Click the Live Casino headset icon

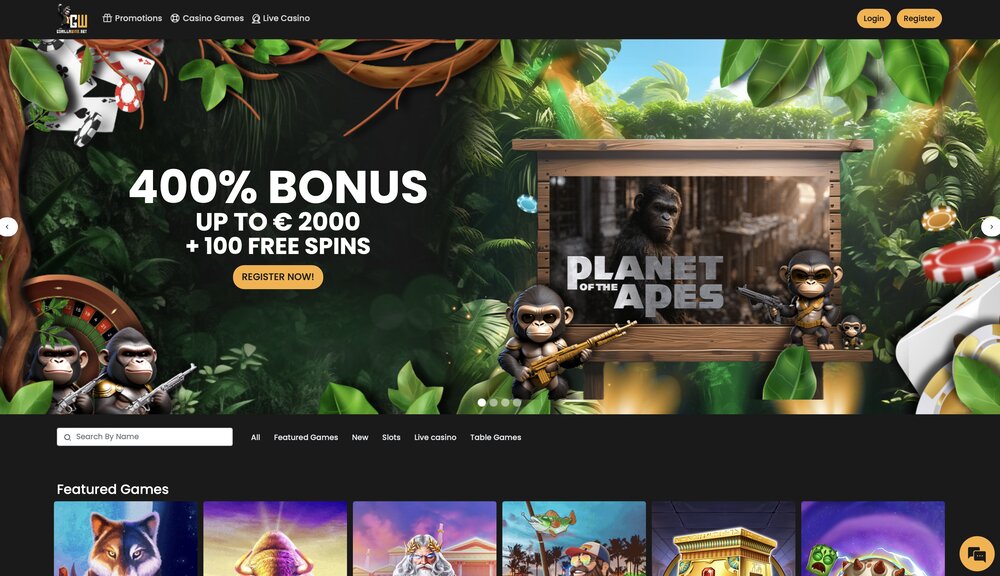pyautogui.click(x=256, y=18)
